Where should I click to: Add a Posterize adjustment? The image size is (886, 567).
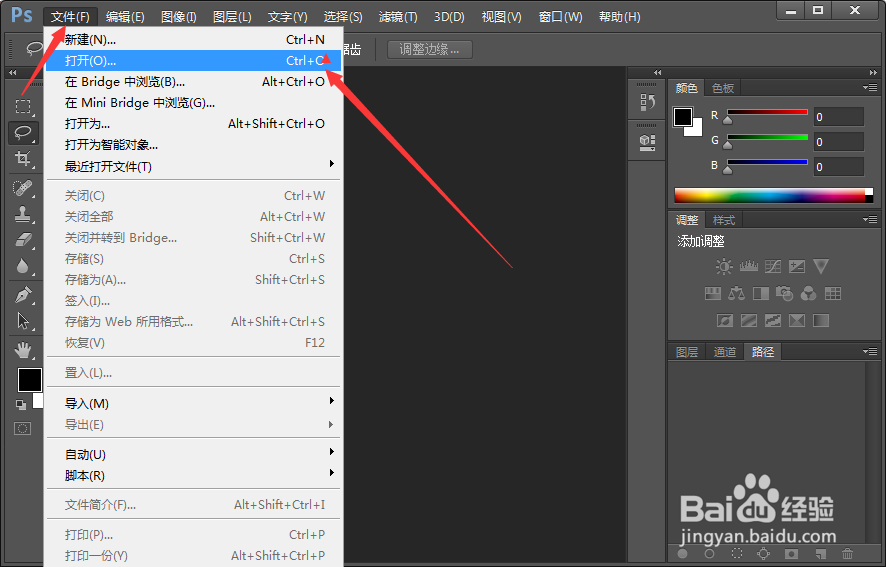(749, 321)
